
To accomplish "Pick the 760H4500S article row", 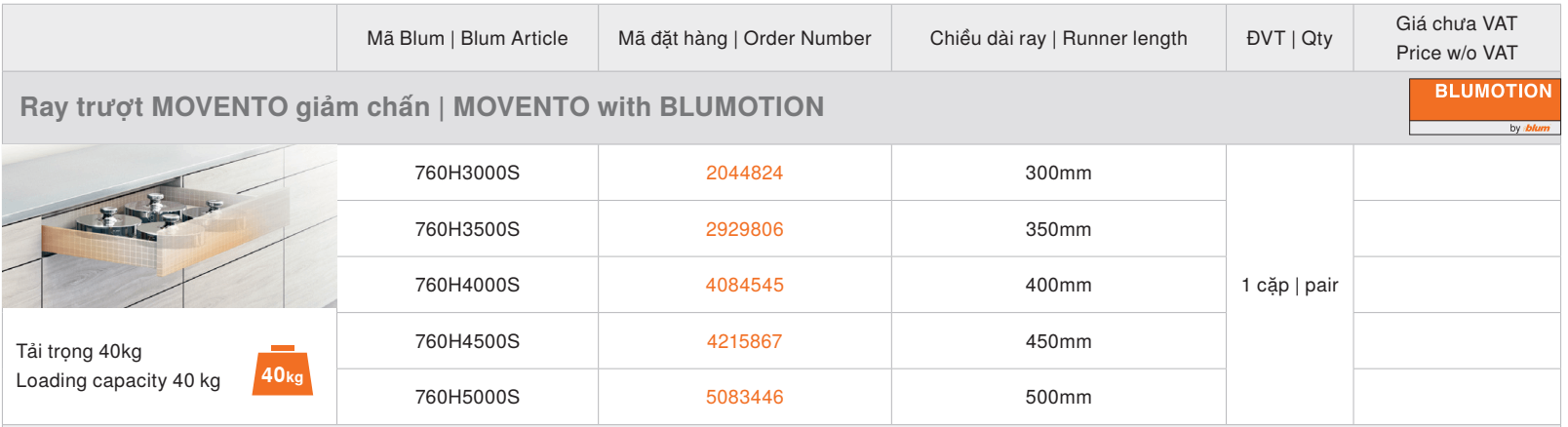I will pos(467,341).
